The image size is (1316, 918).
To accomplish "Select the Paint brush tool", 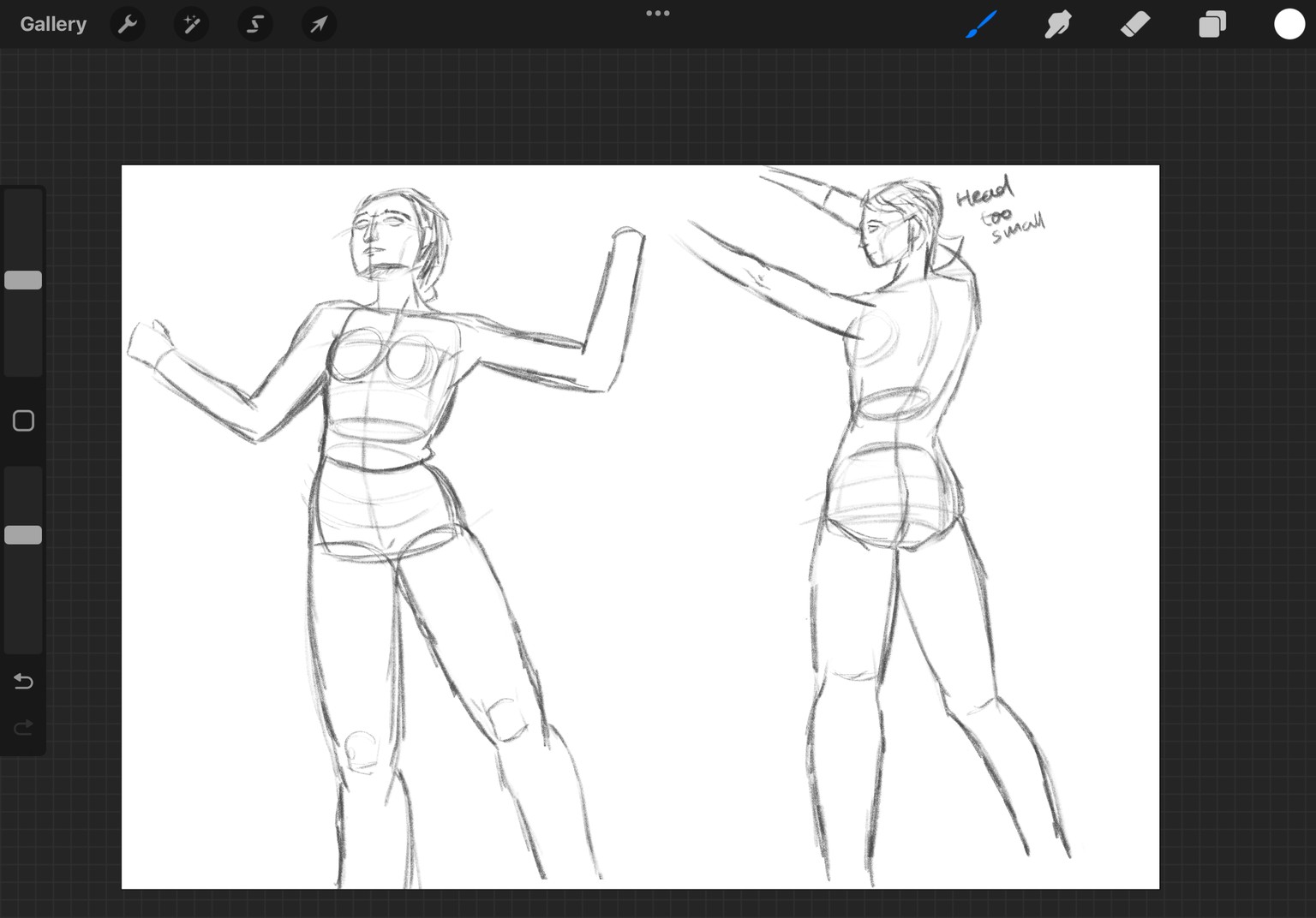I will pyautogui.click(x=981, y=24).
